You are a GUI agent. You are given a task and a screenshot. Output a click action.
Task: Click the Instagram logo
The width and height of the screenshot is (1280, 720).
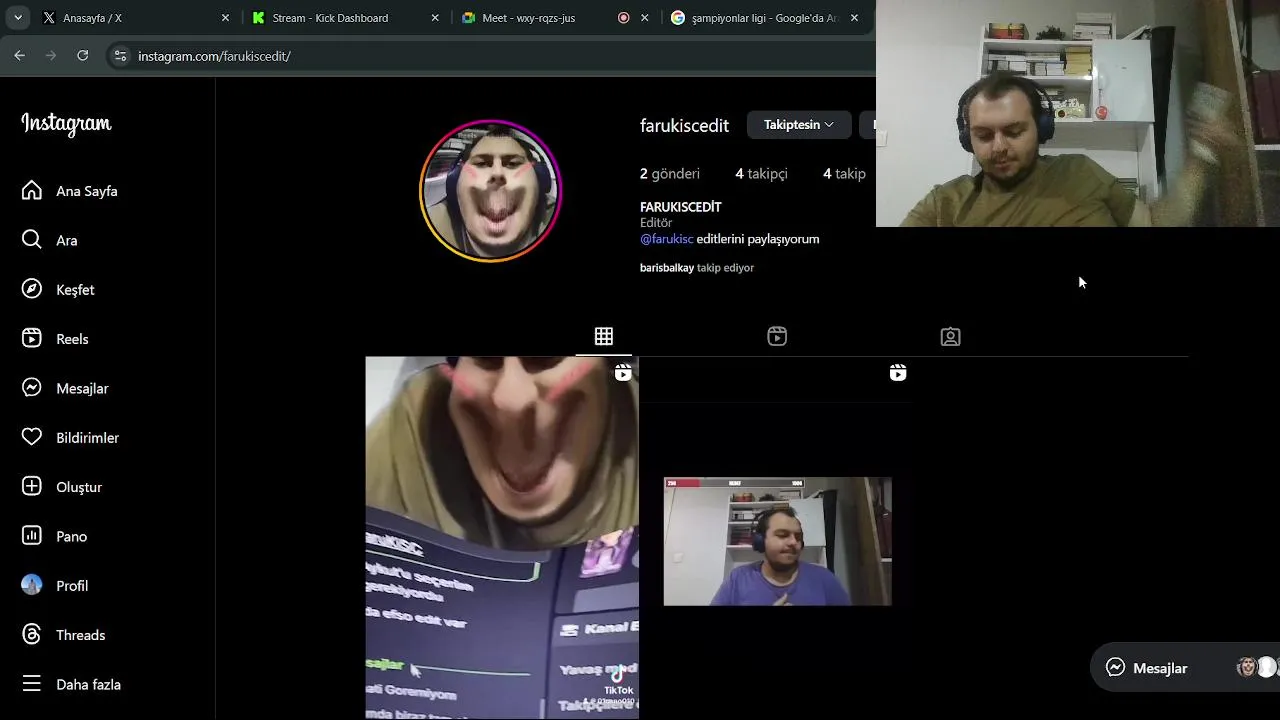pos(66,124)
